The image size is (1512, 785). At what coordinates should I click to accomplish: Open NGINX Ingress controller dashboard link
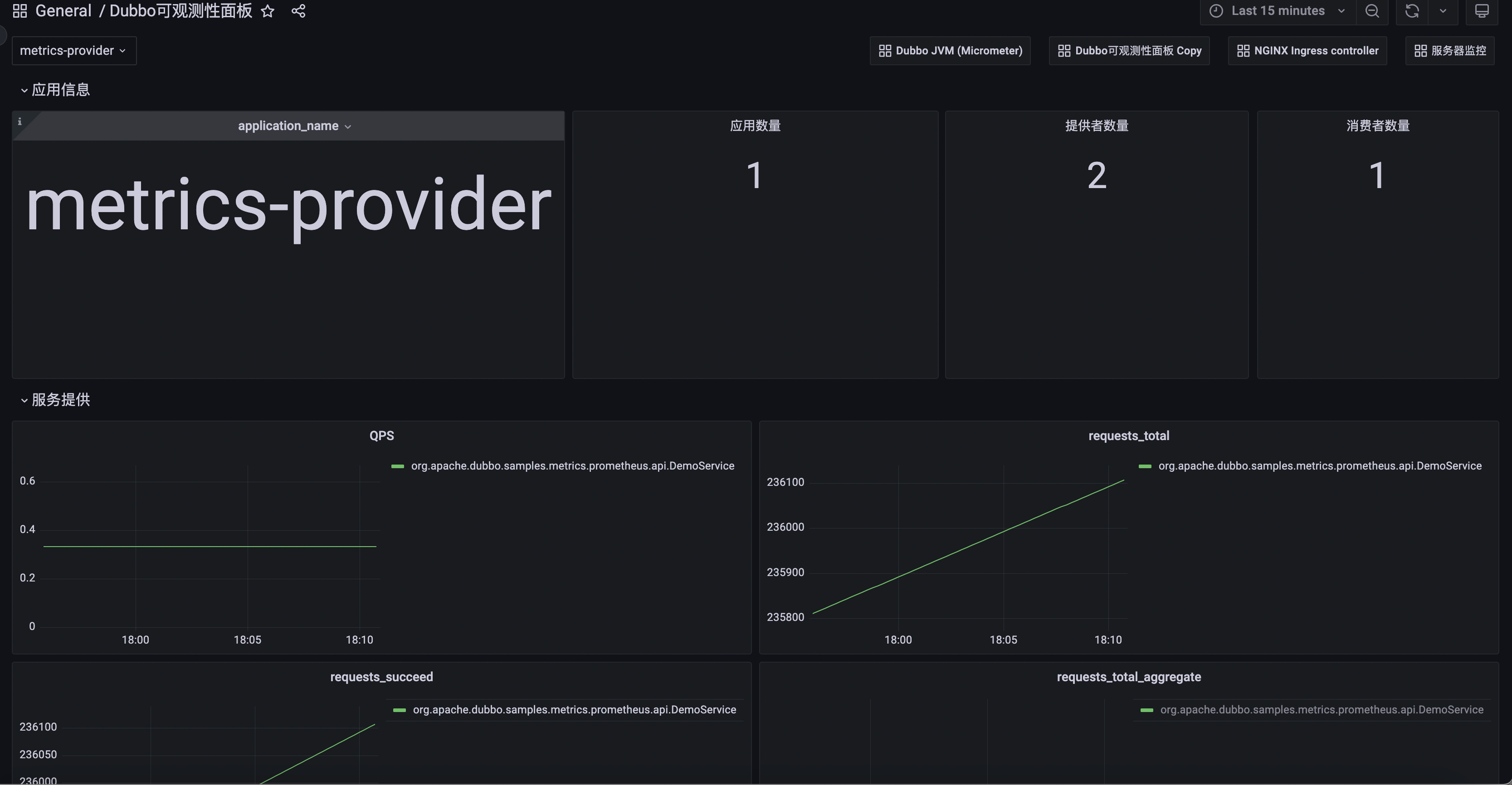(1307, 51)
